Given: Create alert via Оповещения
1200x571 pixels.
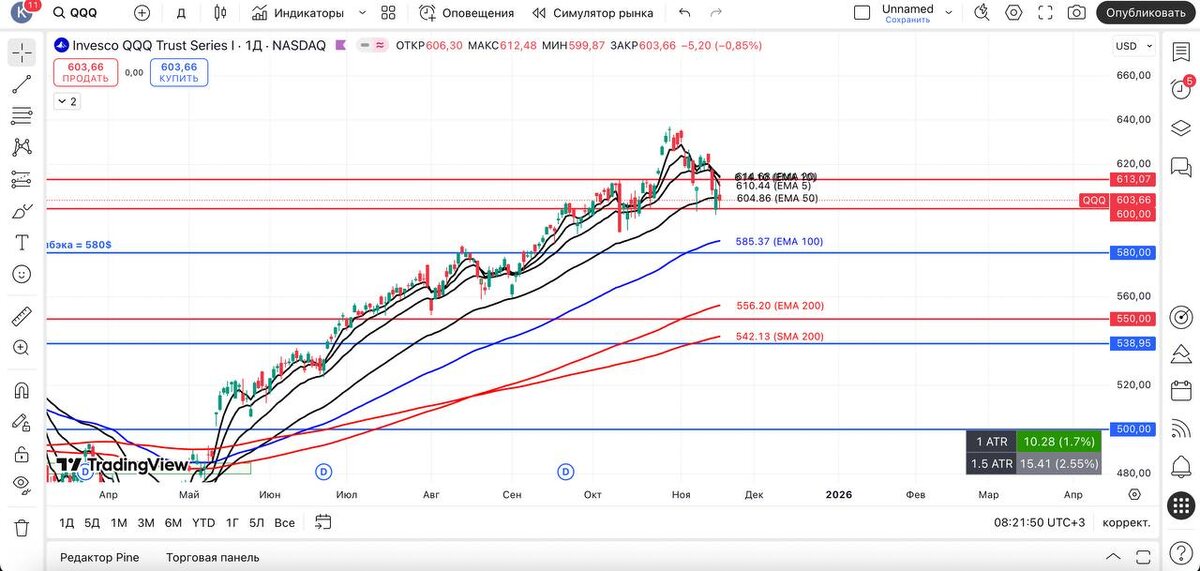Looking at the screenshot, I should click(x=467, y=13).
